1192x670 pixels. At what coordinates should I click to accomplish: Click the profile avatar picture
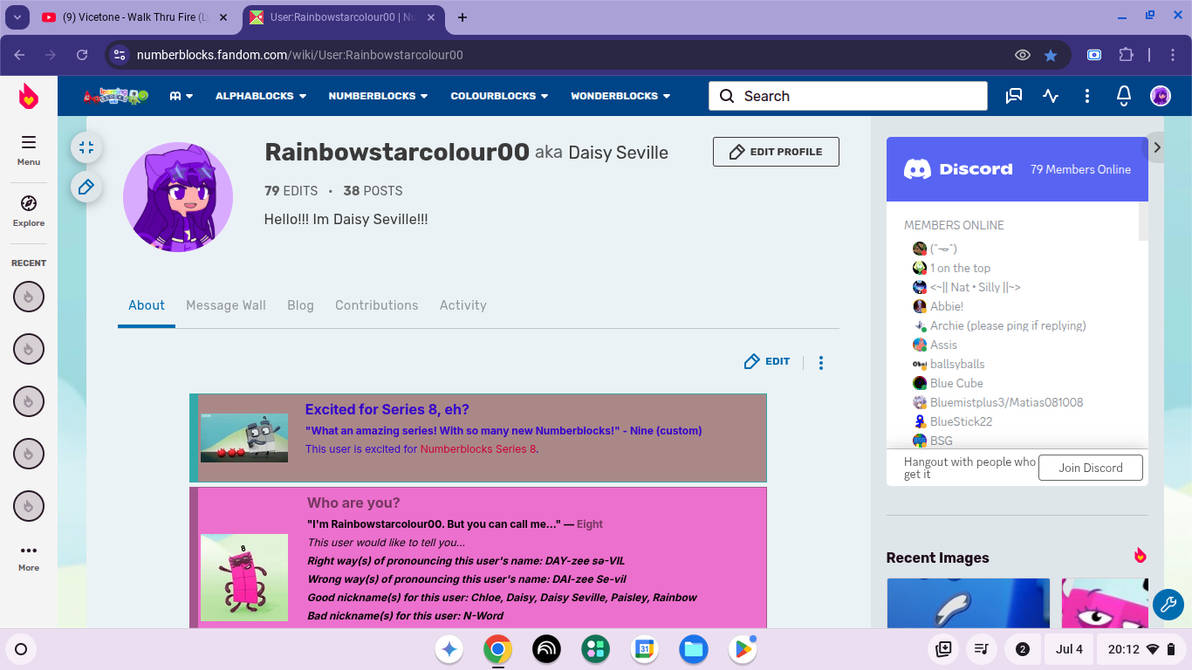[178, 197]
